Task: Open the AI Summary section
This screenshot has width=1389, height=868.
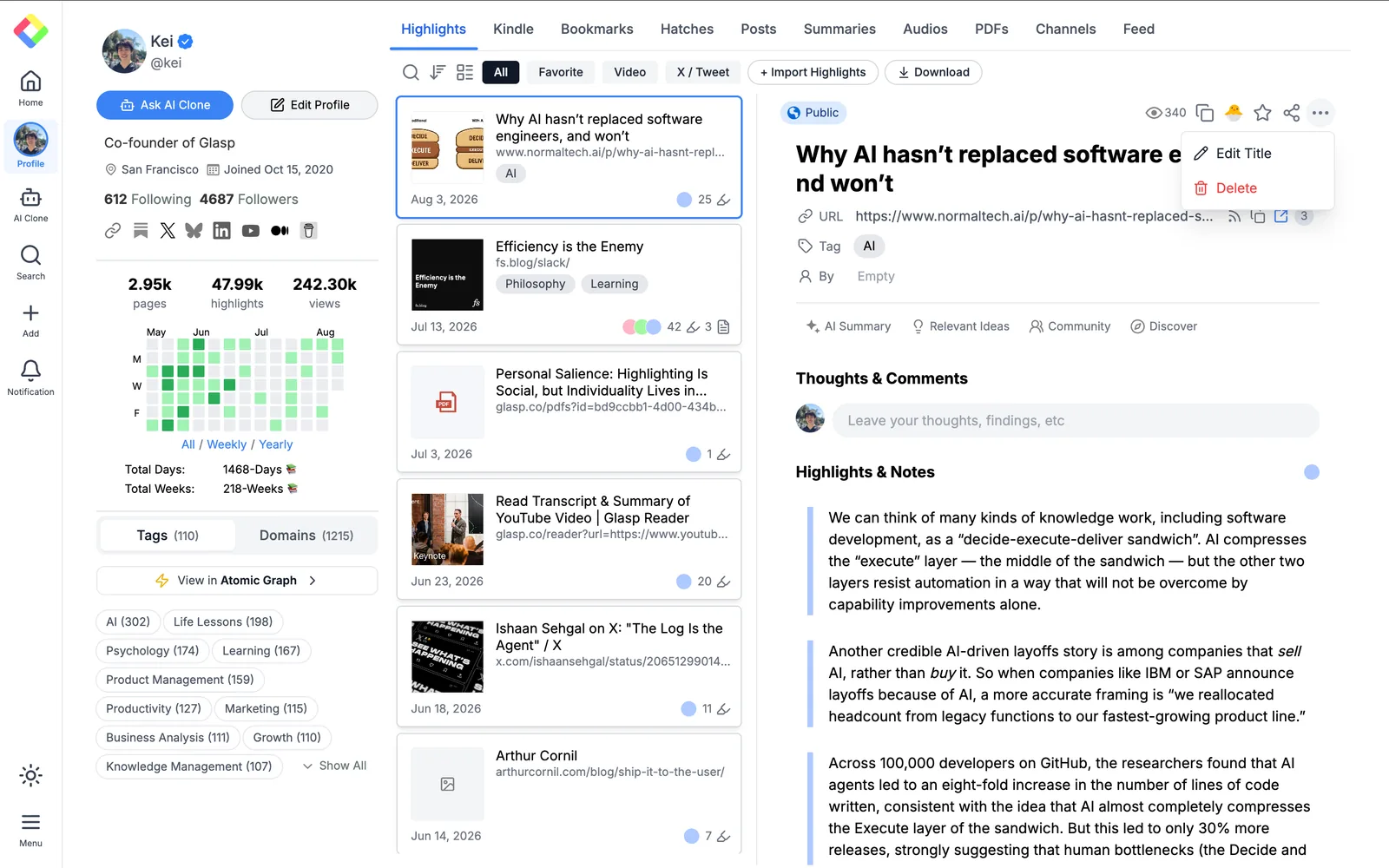Action: 848,326
